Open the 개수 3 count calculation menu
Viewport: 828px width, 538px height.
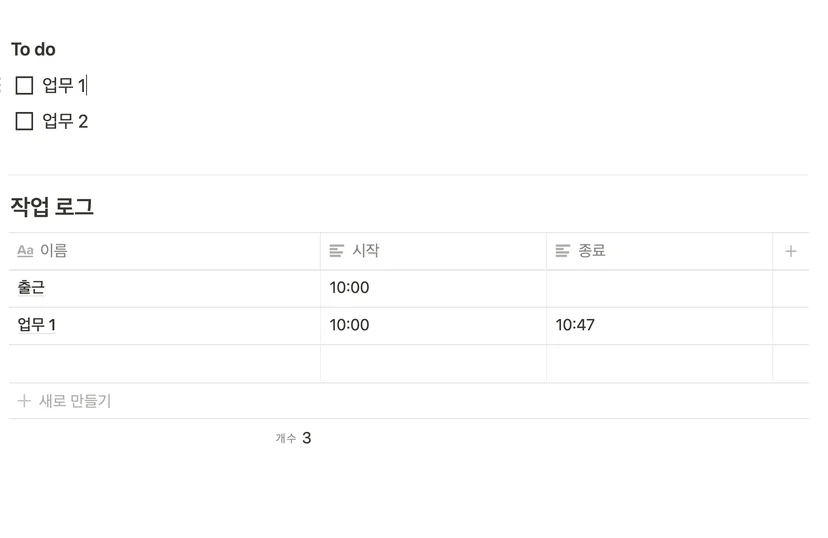click(293, 438)
